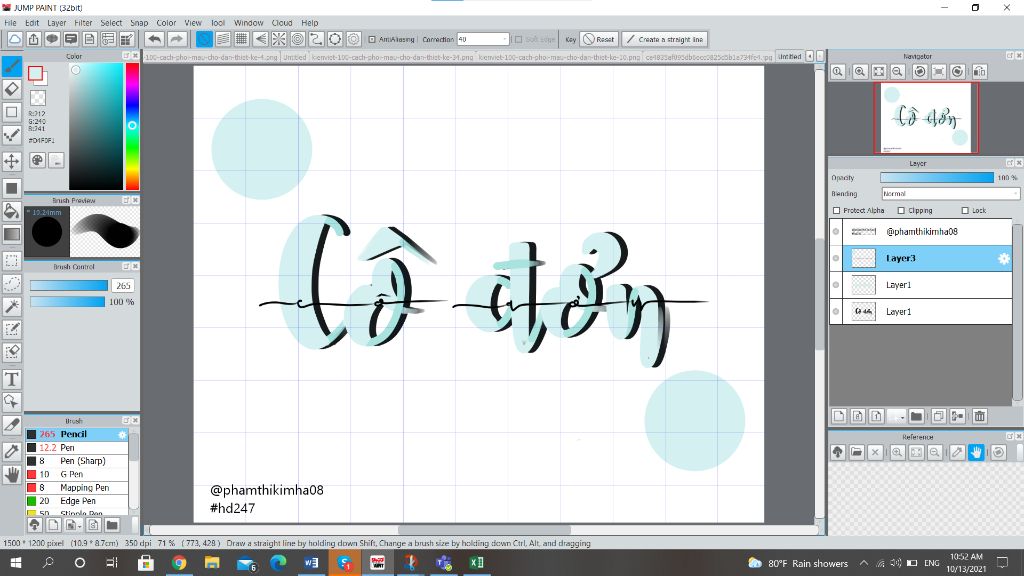Open Layer3 settings gear
This screenshot has width=1024, height=576.
(1004, 259)
